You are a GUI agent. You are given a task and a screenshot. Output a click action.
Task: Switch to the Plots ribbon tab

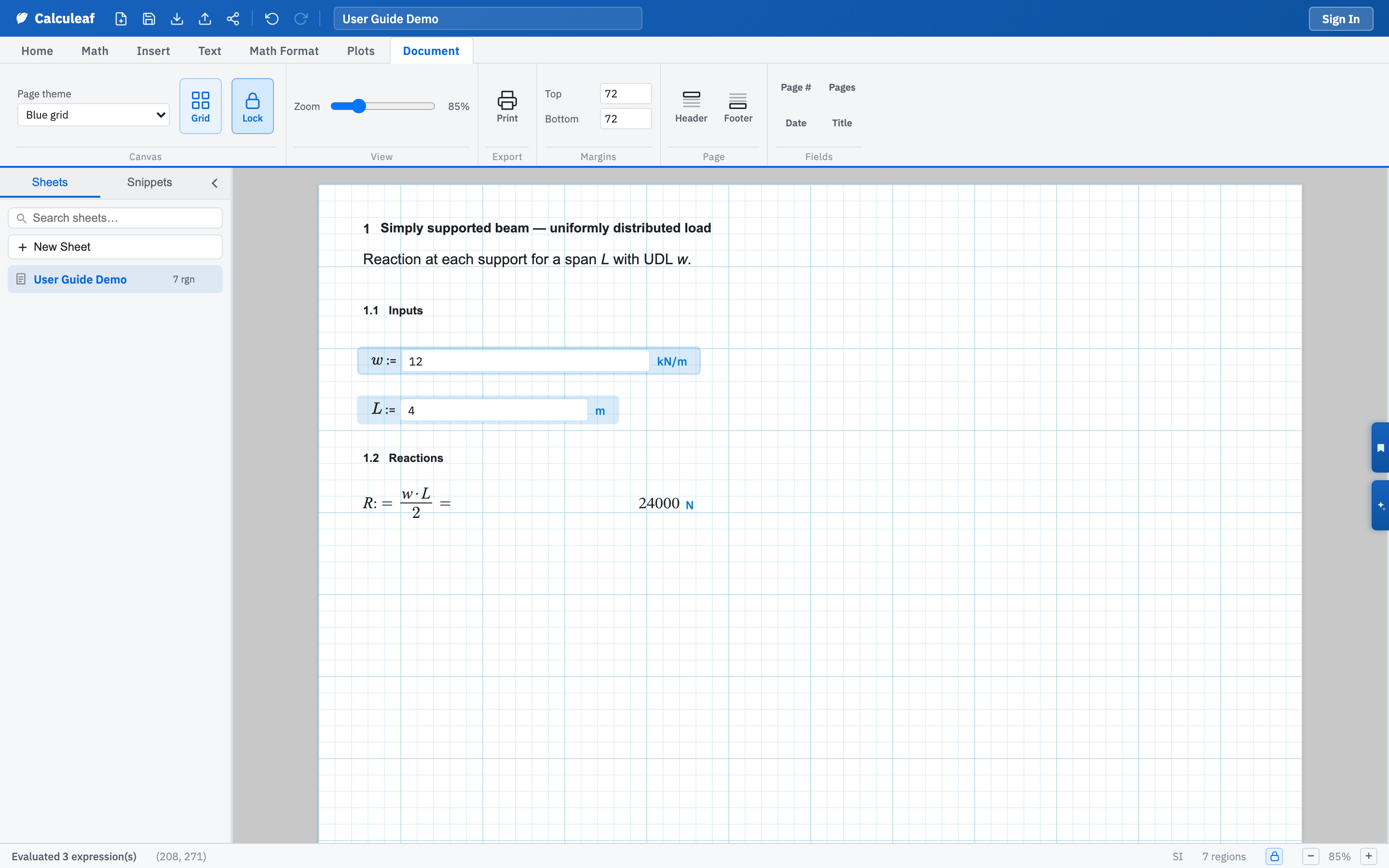coord(361,51)
